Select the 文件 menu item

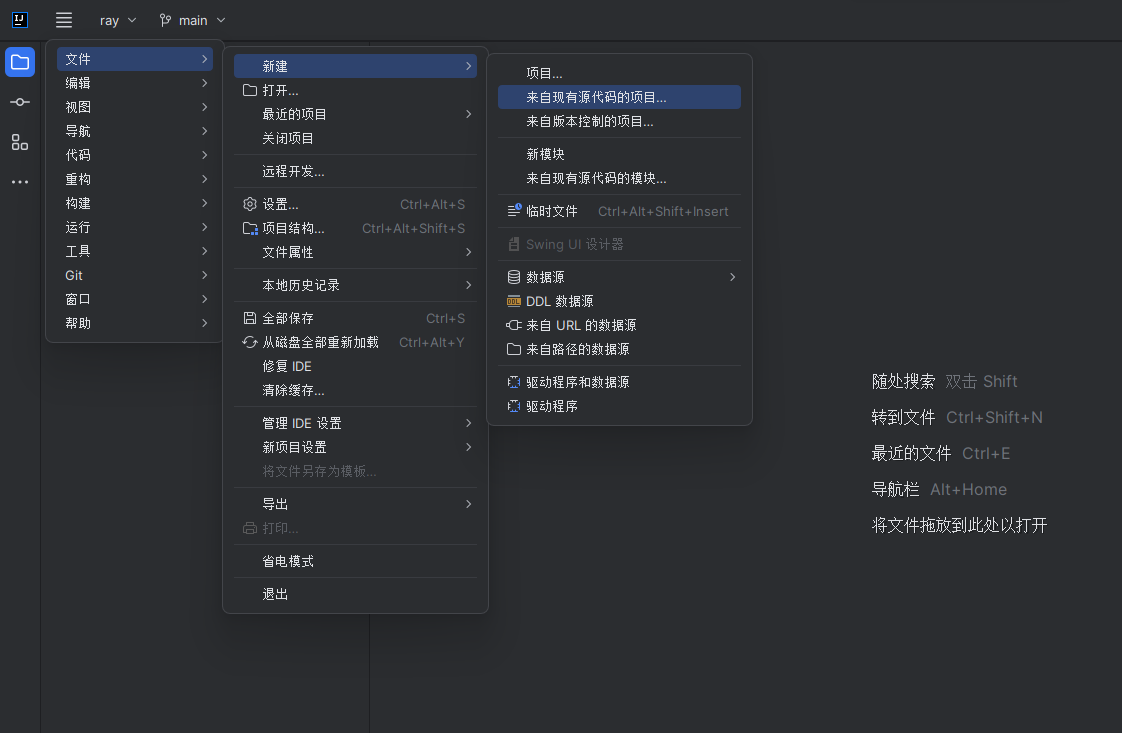coord(135,59)
